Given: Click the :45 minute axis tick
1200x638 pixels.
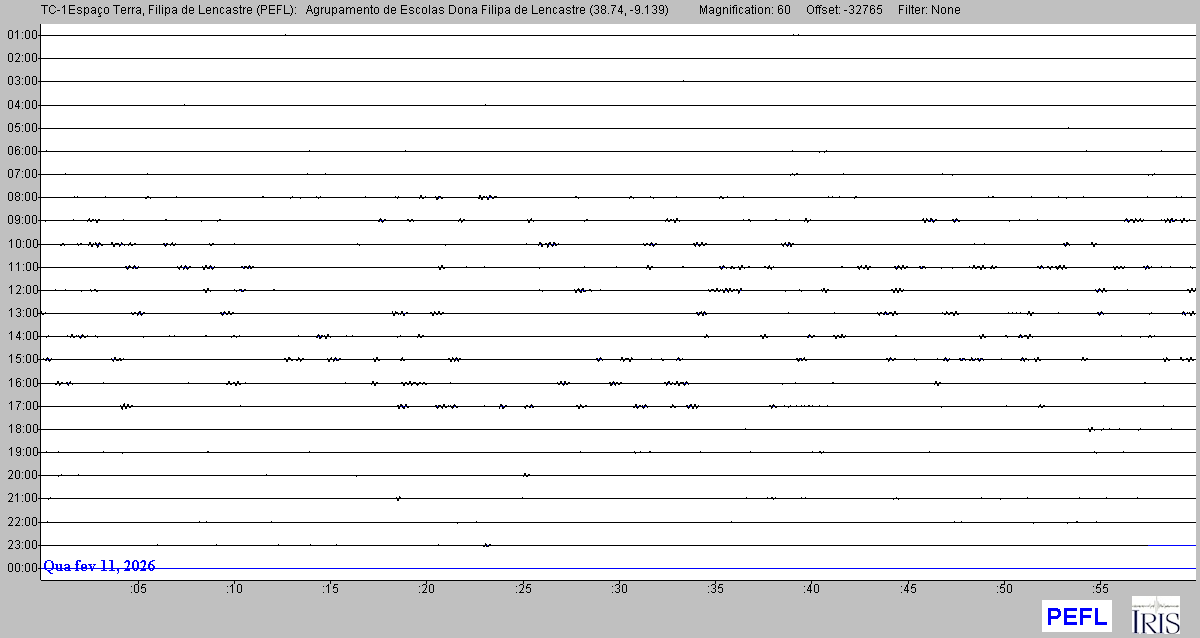Looking at the screenshot, I should [908, 590].
